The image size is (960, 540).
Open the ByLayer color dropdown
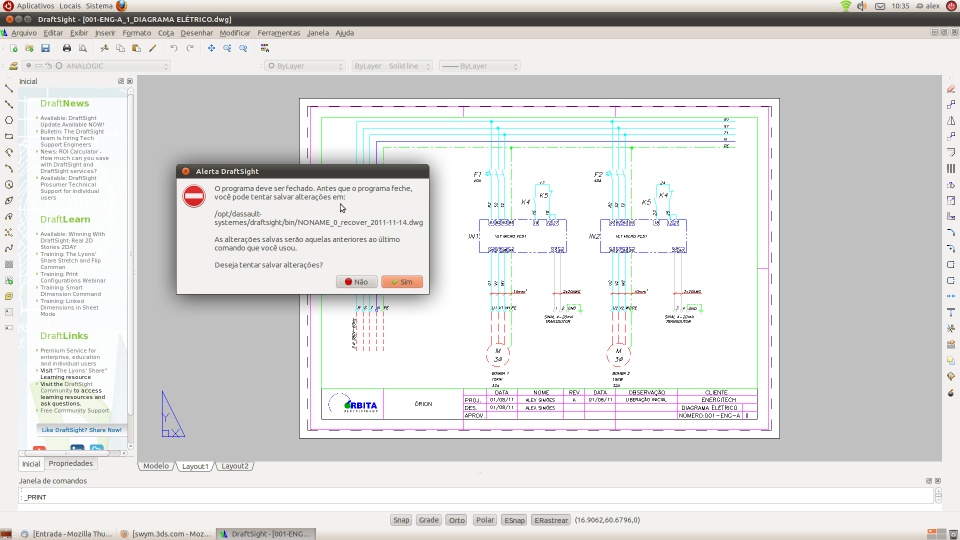(x=305, y=66)
